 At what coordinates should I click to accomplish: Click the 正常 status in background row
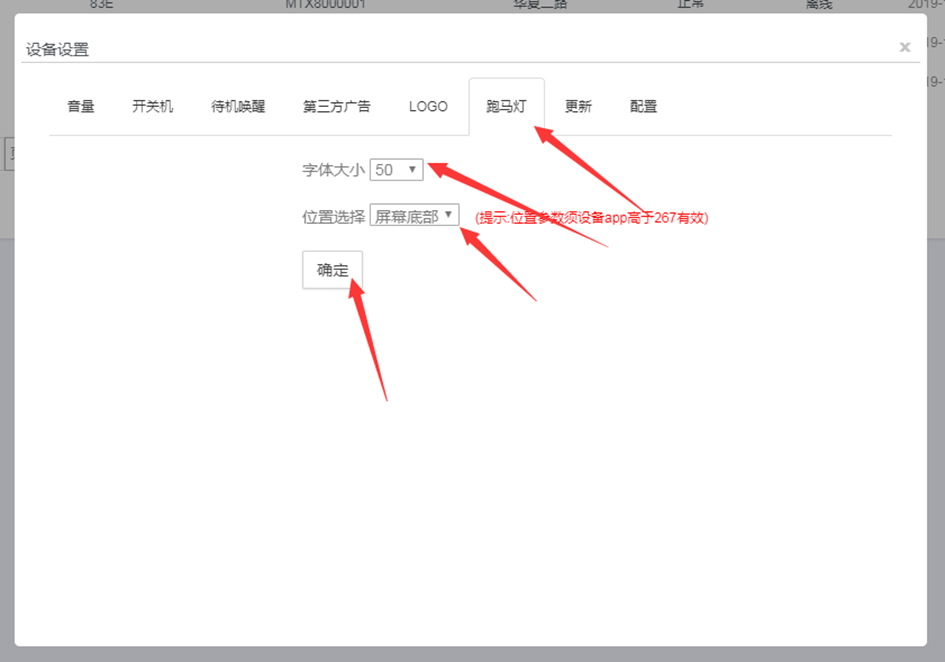click(691, 5)
